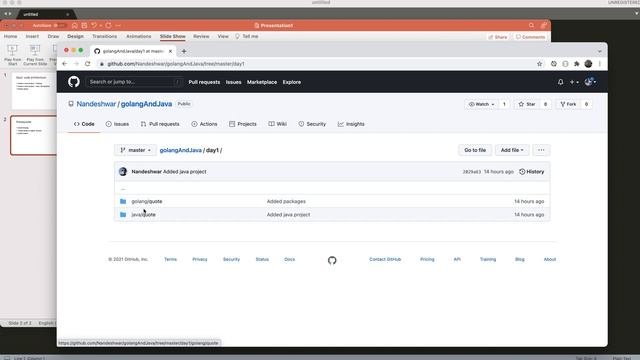640x360 pixels.
Task: Open the Issues repository tab
Action: point(117,124)
